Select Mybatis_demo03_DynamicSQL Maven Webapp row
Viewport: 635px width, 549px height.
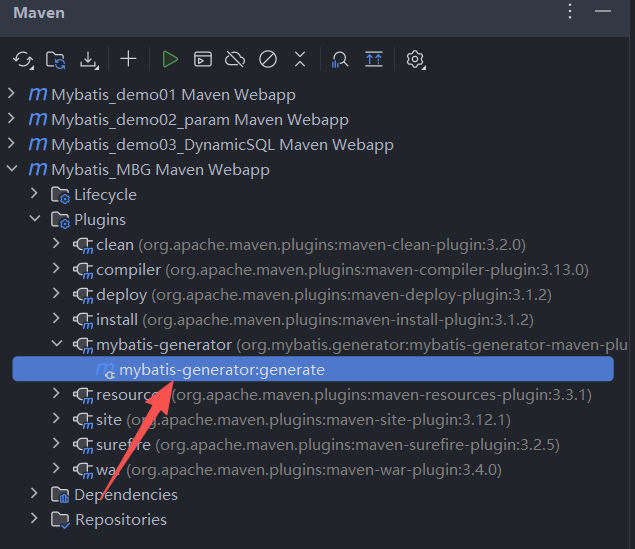point(222,145)
